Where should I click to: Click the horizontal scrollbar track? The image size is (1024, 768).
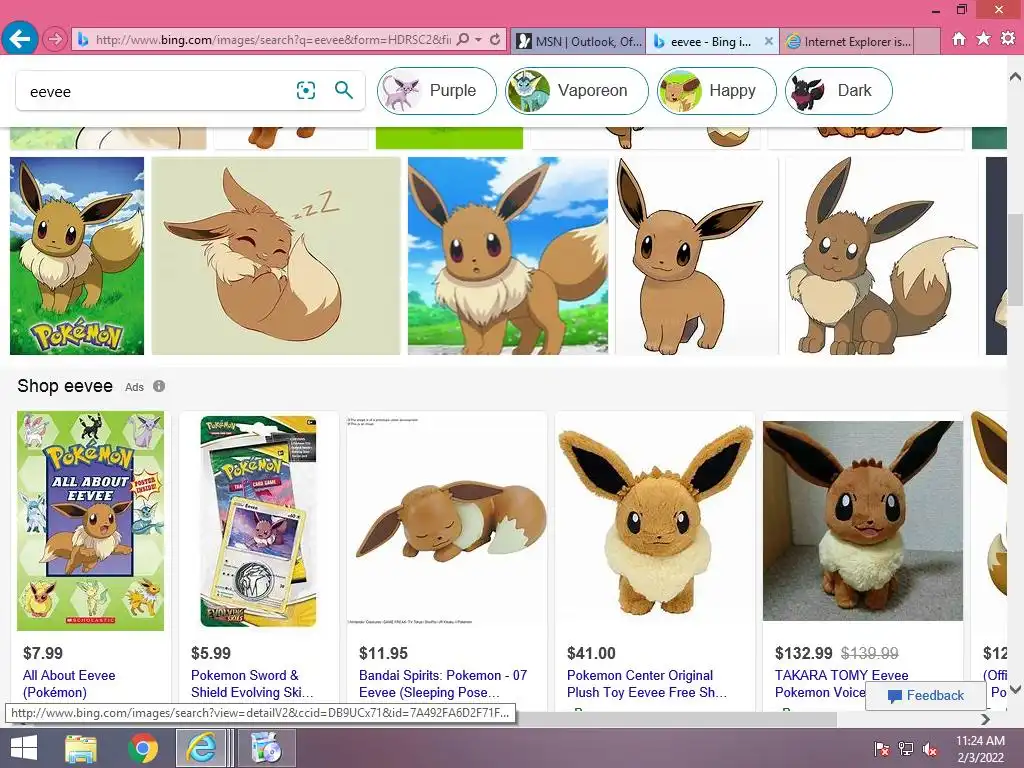[x=908, y=719]
